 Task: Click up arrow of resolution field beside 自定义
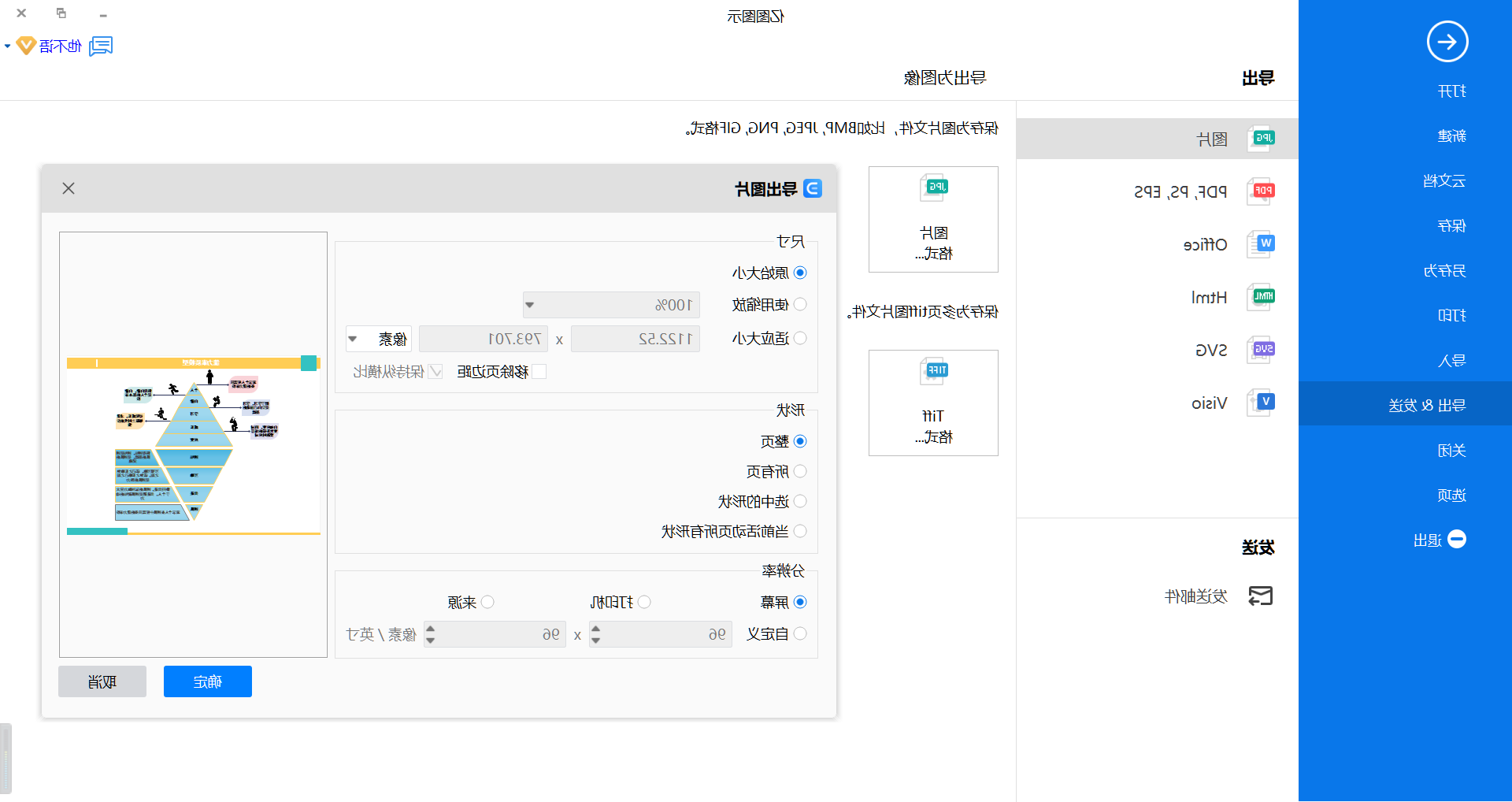tap(596, 629)
